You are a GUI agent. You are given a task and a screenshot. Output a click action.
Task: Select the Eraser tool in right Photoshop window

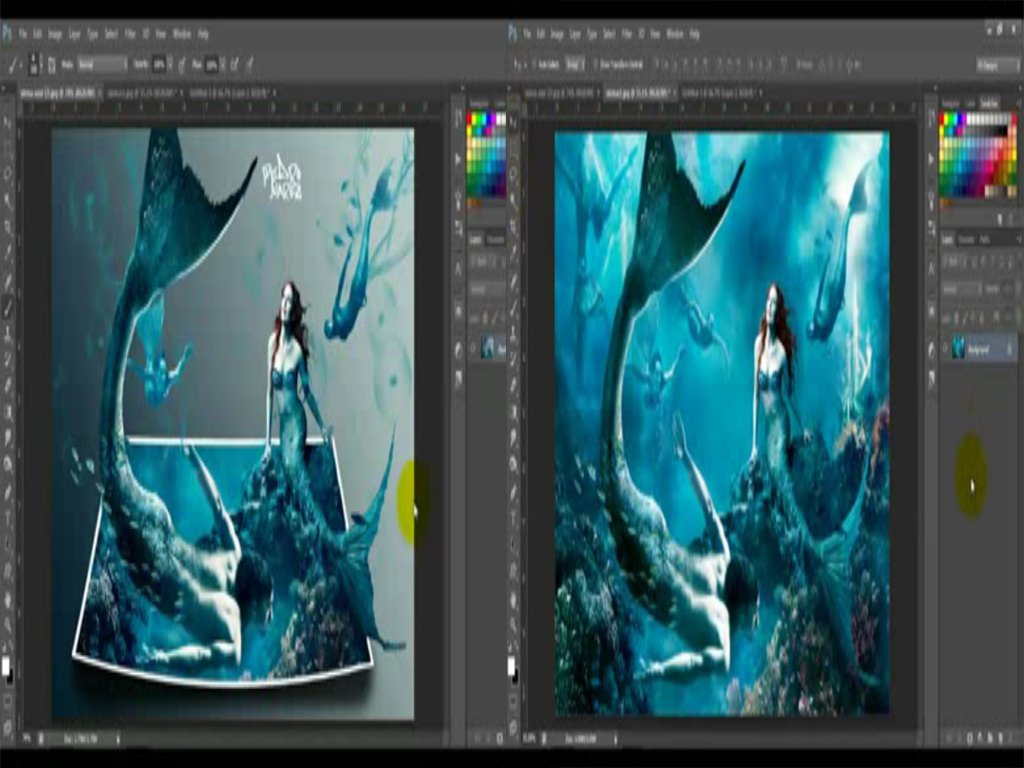[x=514, y=385]
